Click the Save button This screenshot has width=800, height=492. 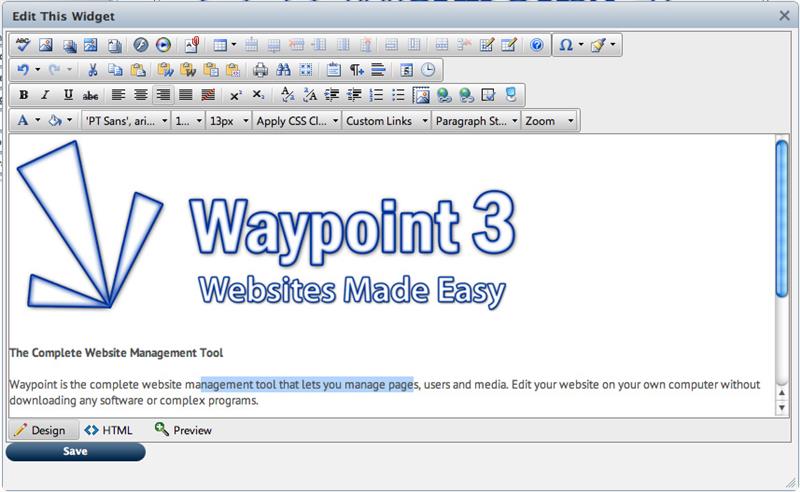tap(76, 452)
